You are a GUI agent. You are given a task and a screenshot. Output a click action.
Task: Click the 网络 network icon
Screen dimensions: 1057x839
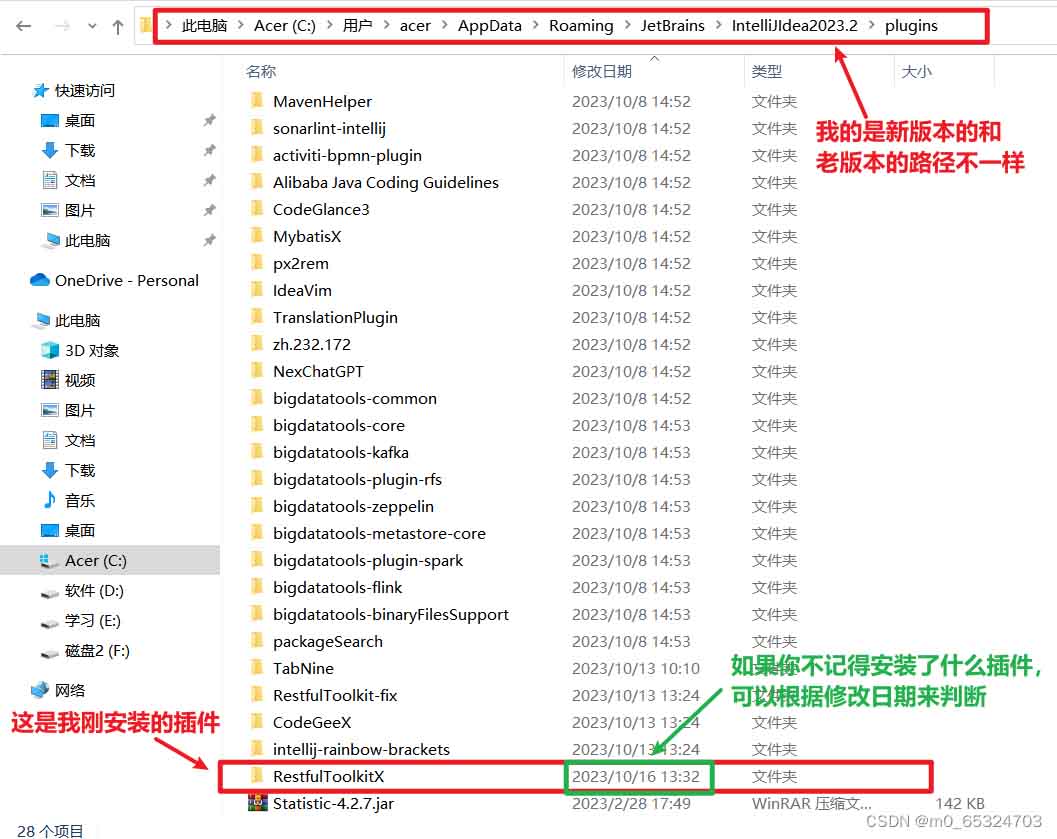click(x=40, y=690)
